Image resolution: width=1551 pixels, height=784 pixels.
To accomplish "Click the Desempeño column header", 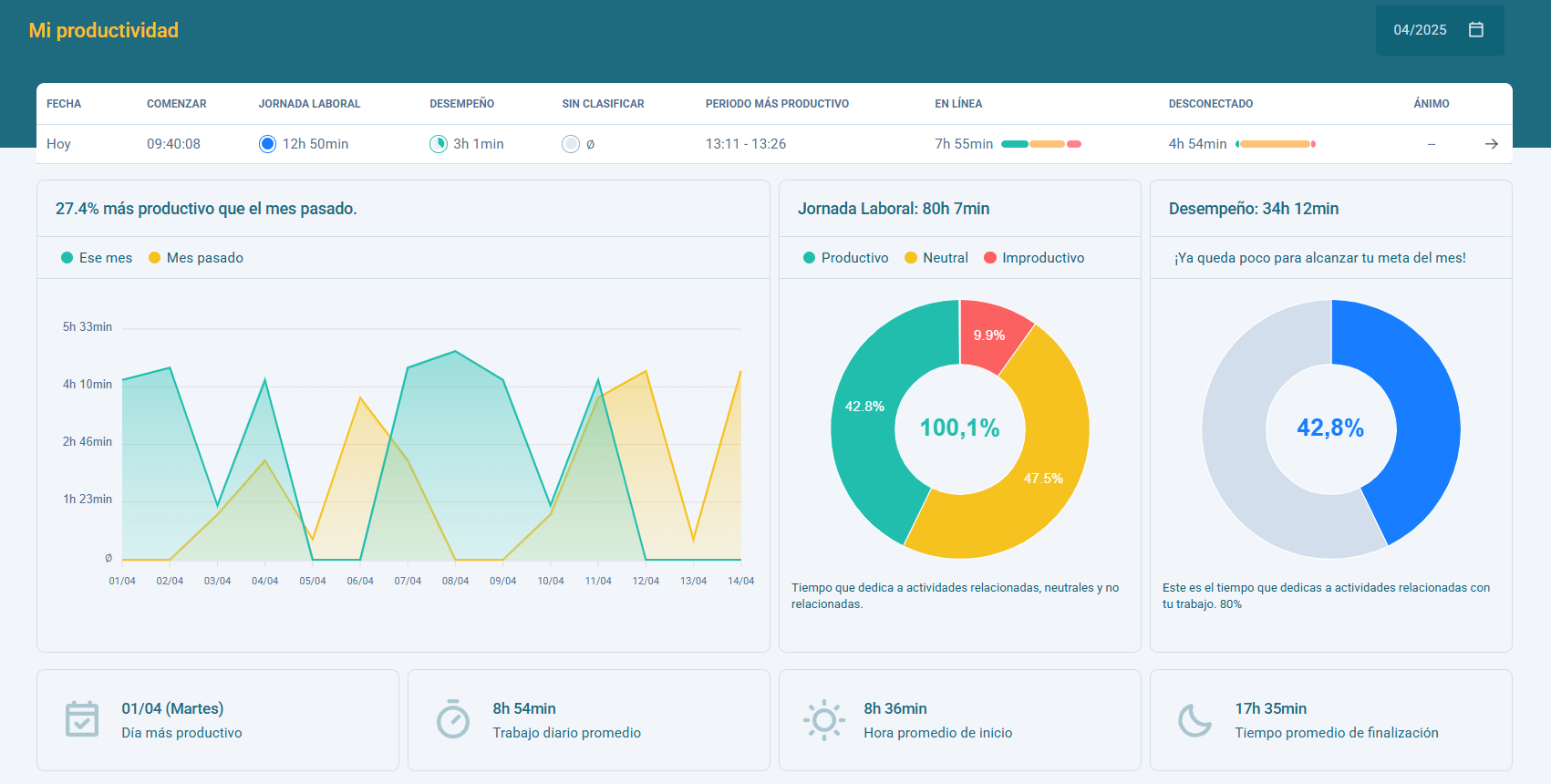I will point(461,104).
